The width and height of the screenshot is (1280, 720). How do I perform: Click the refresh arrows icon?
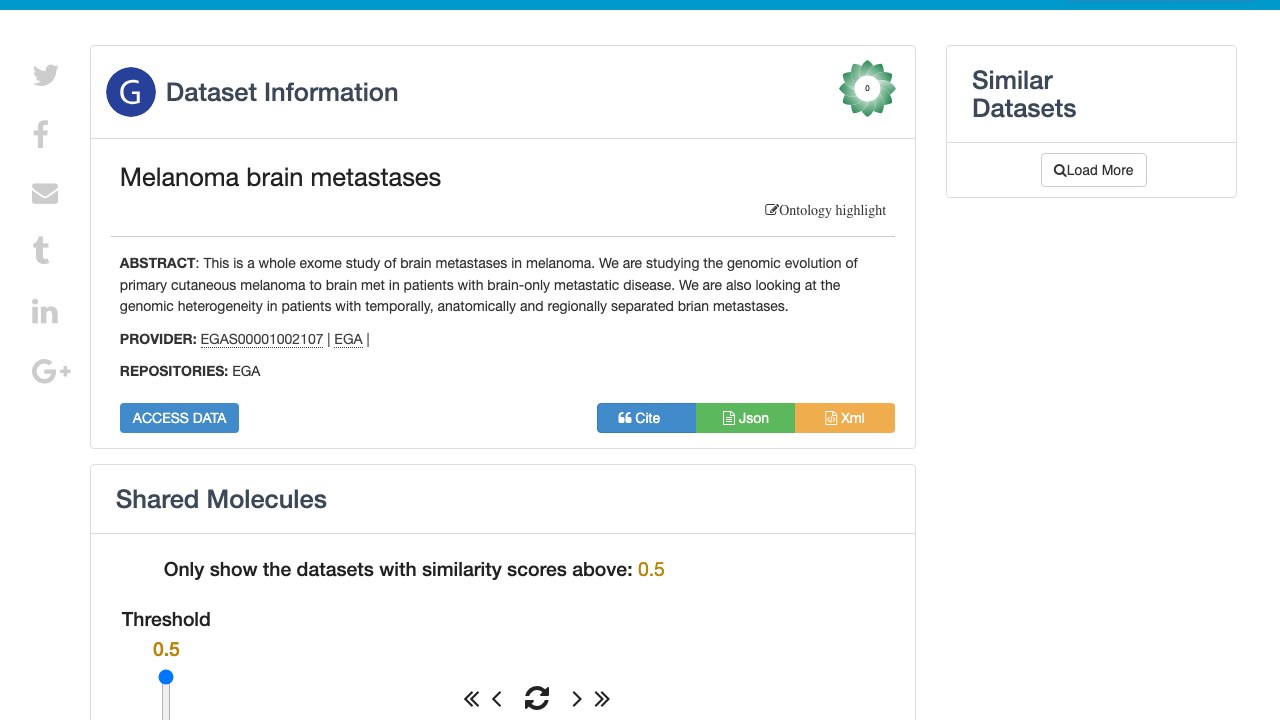(x=537, y=698)
